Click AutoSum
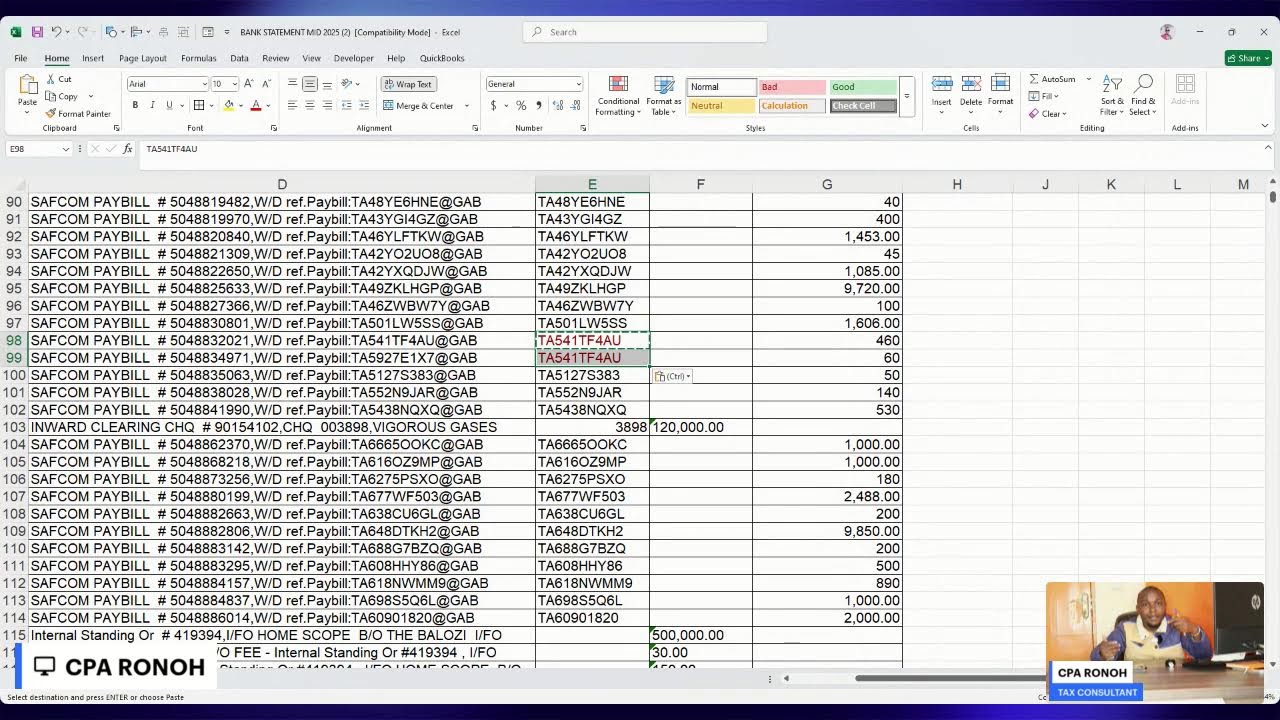 1052,79
